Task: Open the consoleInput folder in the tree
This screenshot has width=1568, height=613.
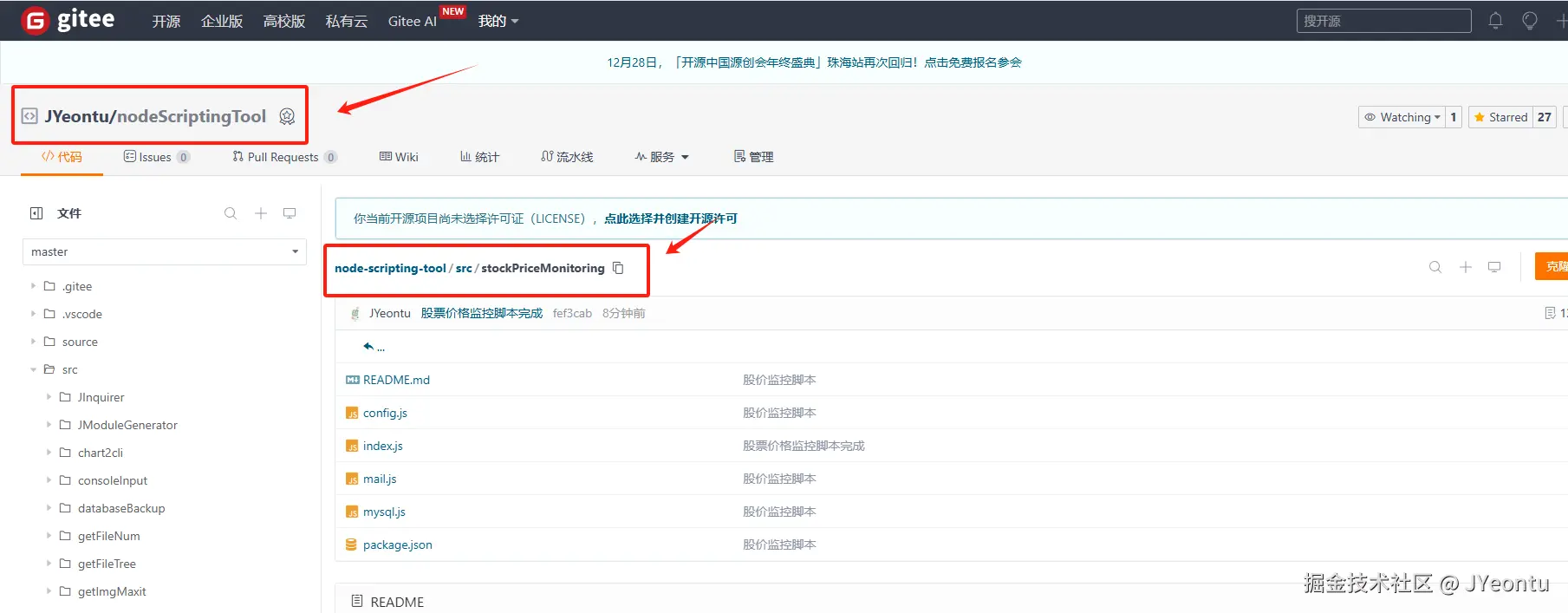Action: pyautogui.click(x=113, y=480)
